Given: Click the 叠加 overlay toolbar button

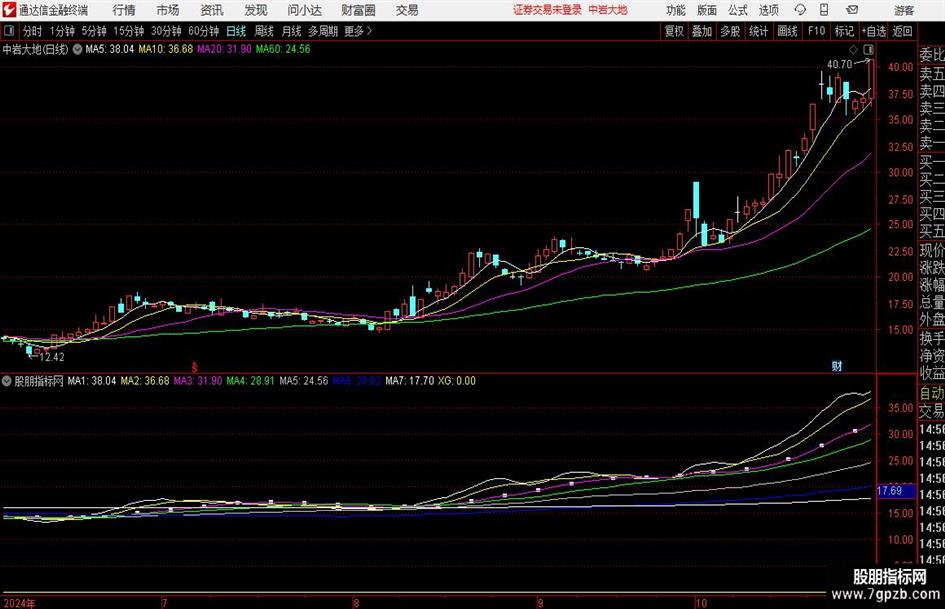Looking at the screenshot, I should (x=702, y=31).
